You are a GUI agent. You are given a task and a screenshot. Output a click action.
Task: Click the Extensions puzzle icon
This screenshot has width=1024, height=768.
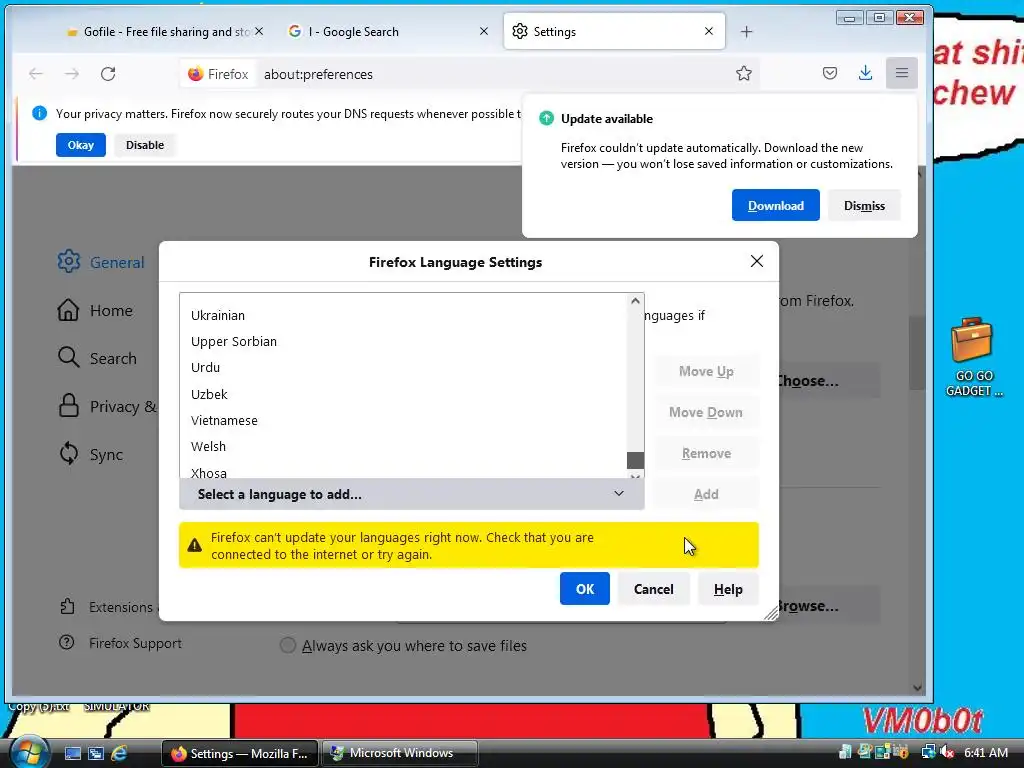(67, 607)
